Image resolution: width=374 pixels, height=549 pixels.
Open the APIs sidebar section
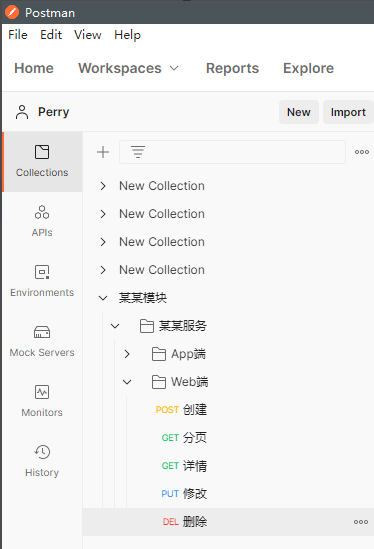42,221
